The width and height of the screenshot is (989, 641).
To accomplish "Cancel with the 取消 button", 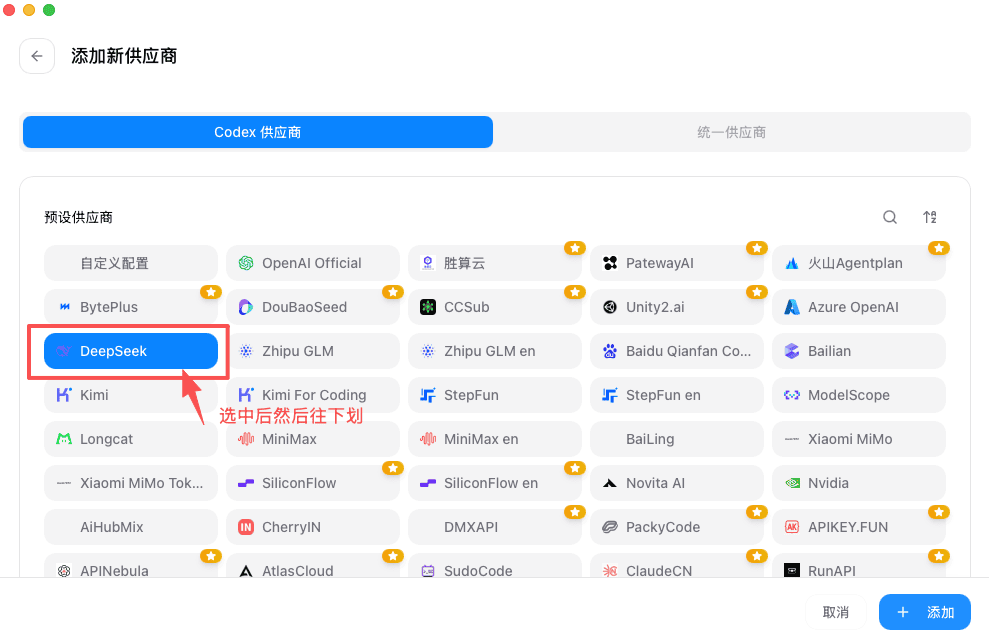I will point(836,612).
